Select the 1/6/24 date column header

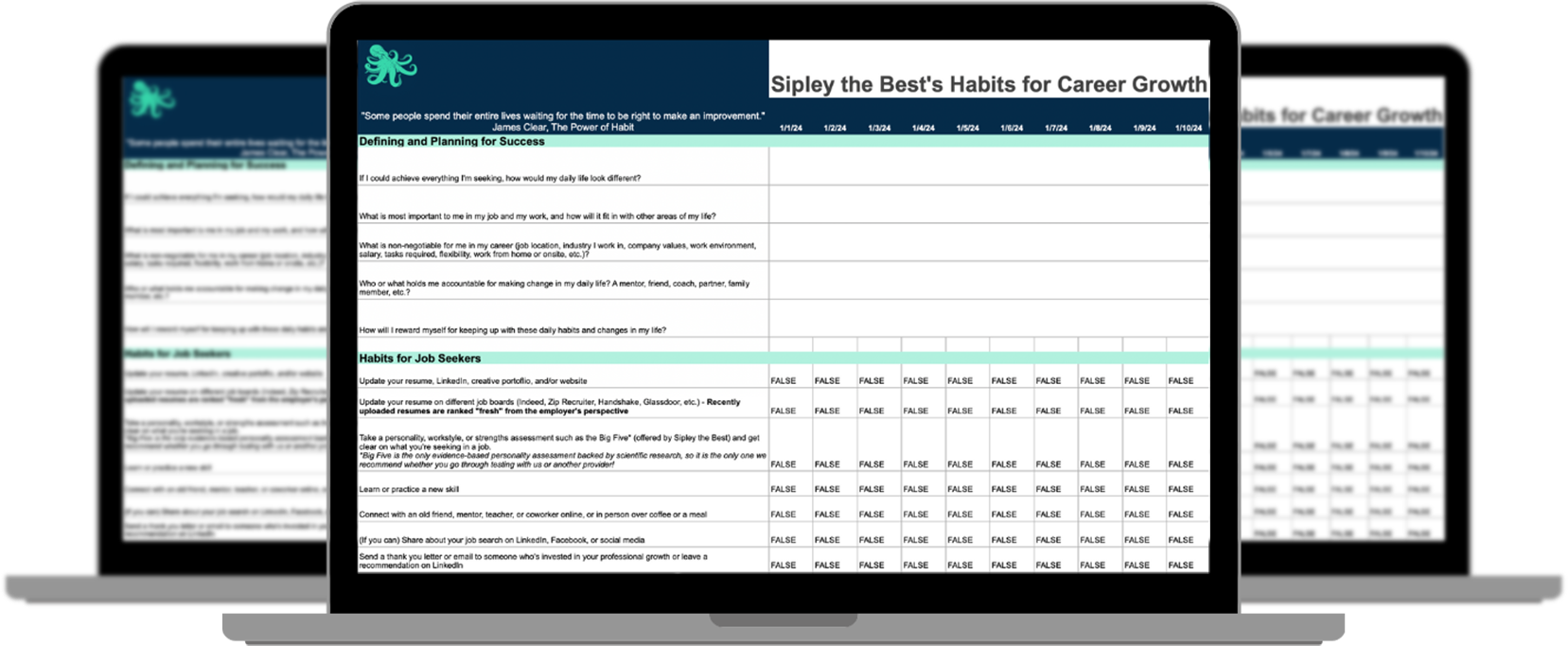tap(1012, 129)
